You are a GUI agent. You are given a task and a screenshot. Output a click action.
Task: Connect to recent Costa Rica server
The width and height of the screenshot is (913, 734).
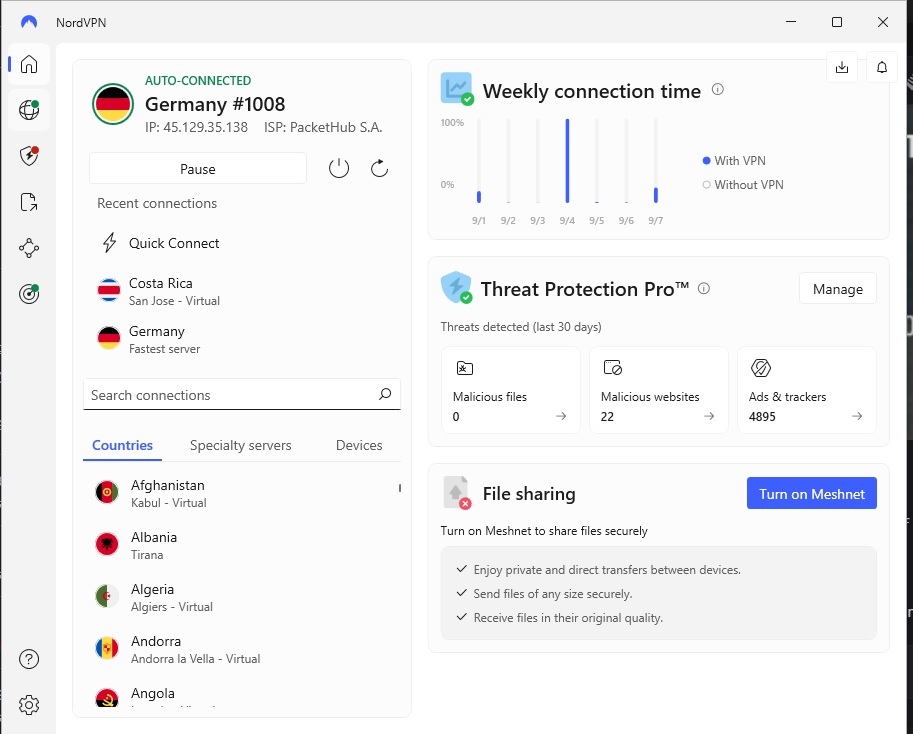coord(242,291)
